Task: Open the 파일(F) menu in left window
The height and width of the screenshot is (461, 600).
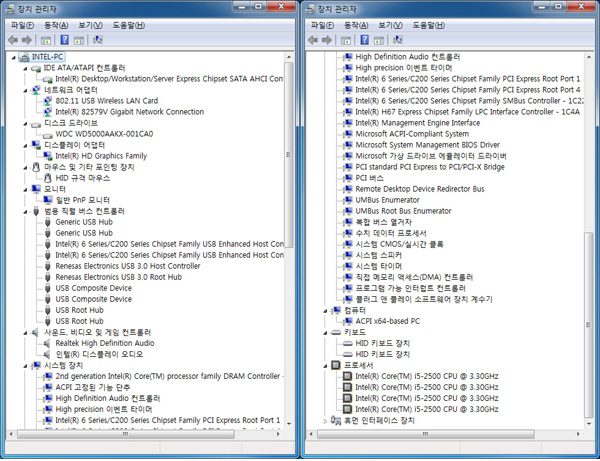Action: pyautogui.click(x=22, y=25)
